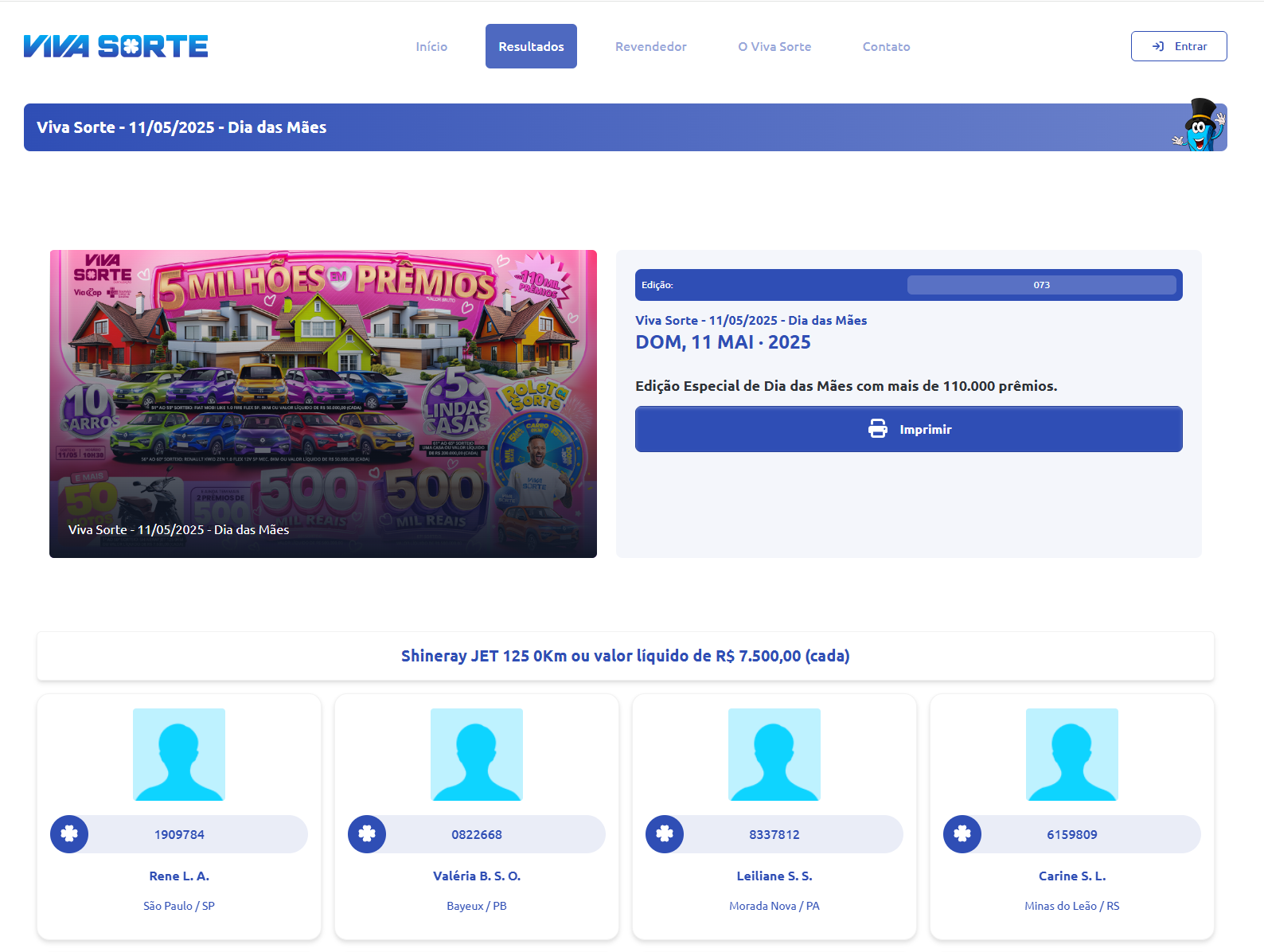The image size is (1264, 952).
Task: Click ticket number 0822668
Action: coord(477,834)
